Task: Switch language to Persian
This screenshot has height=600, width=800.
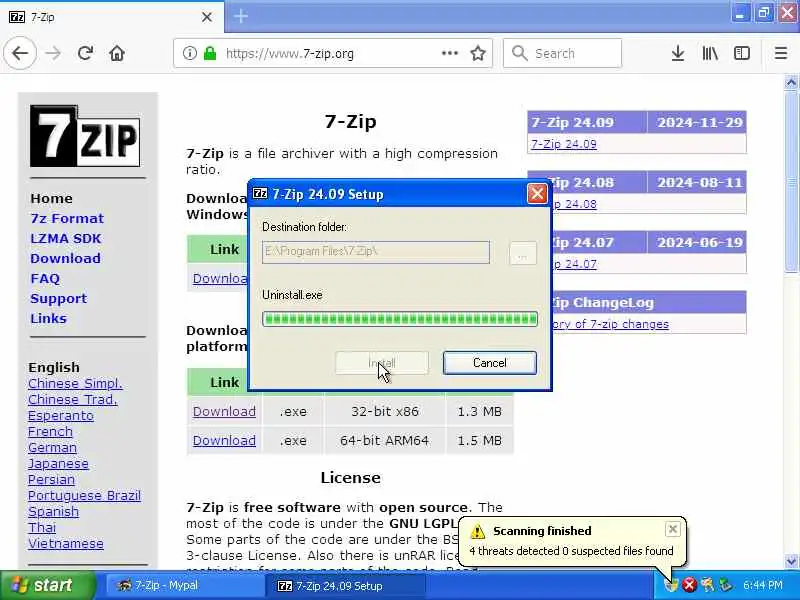Action: tap(52, 480)
